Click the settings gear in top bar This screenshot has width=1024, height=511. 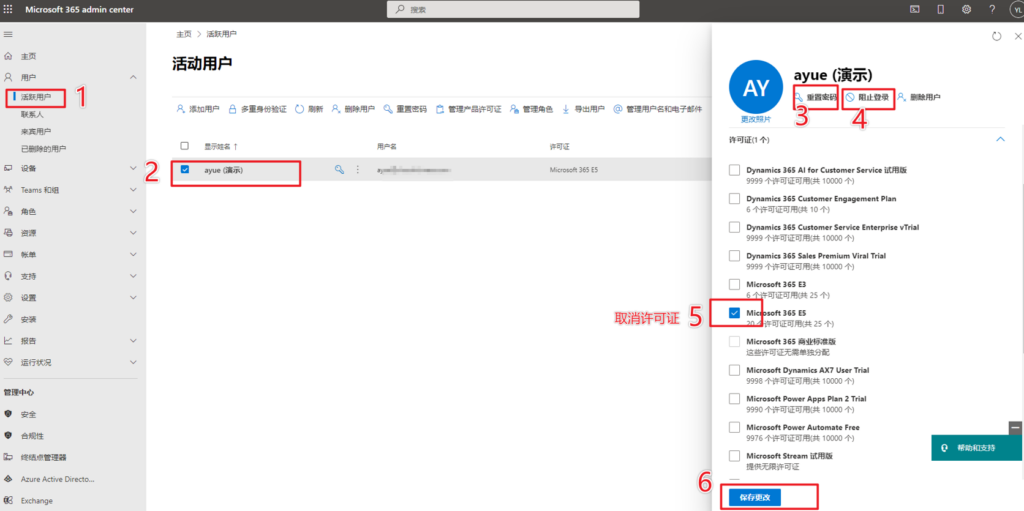tap(966, 9)
